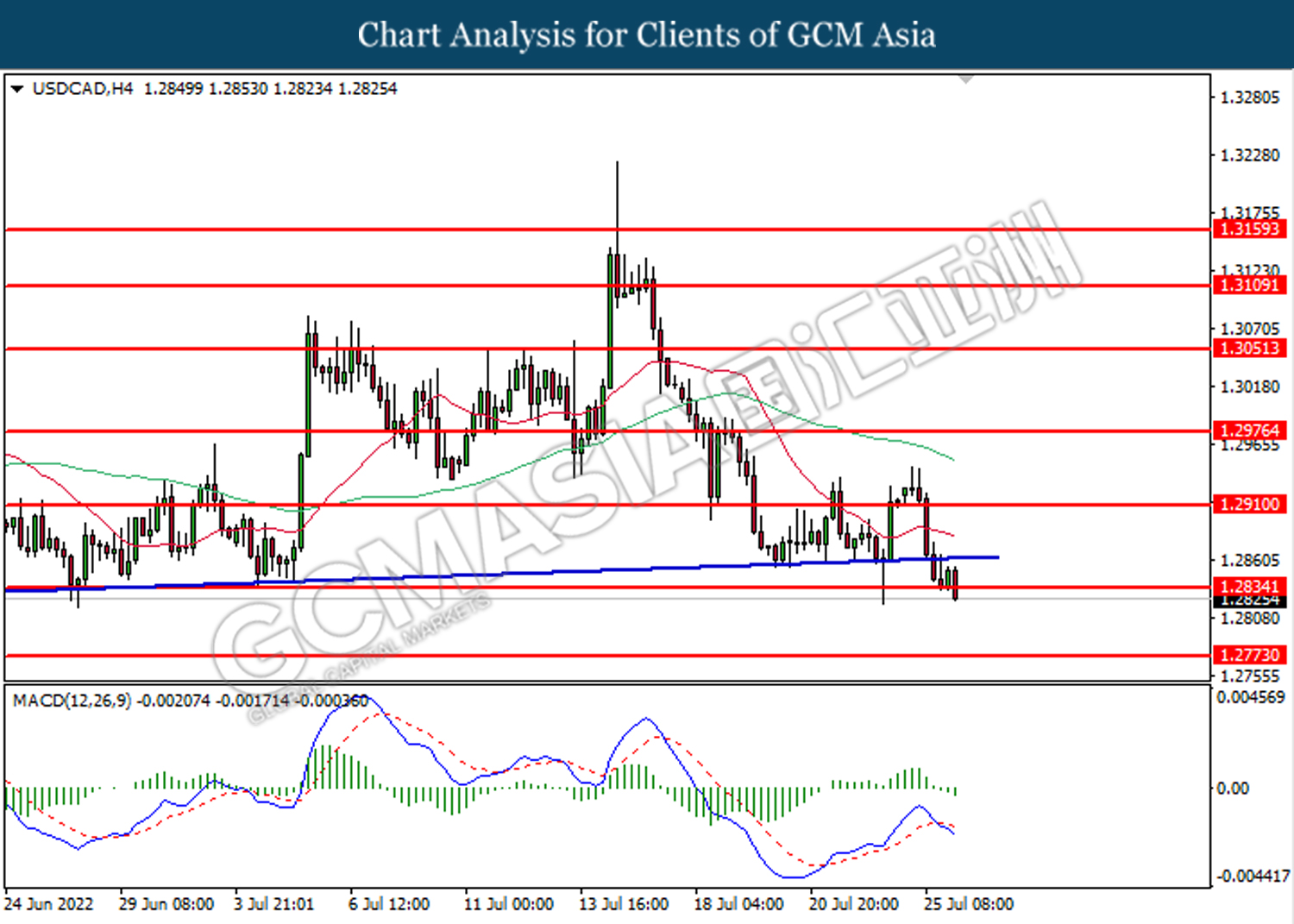Click the MACD 0.004569 scale value
The width and height of the screenshot is (1294, 924).
coord(1251,697)
